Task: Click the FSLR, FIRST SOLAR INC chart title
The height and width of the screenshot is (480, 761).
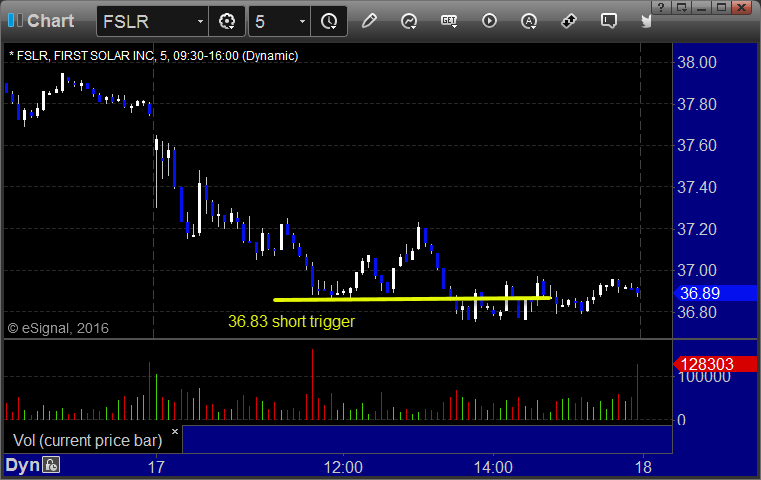Action: click(x=153, y=56)
